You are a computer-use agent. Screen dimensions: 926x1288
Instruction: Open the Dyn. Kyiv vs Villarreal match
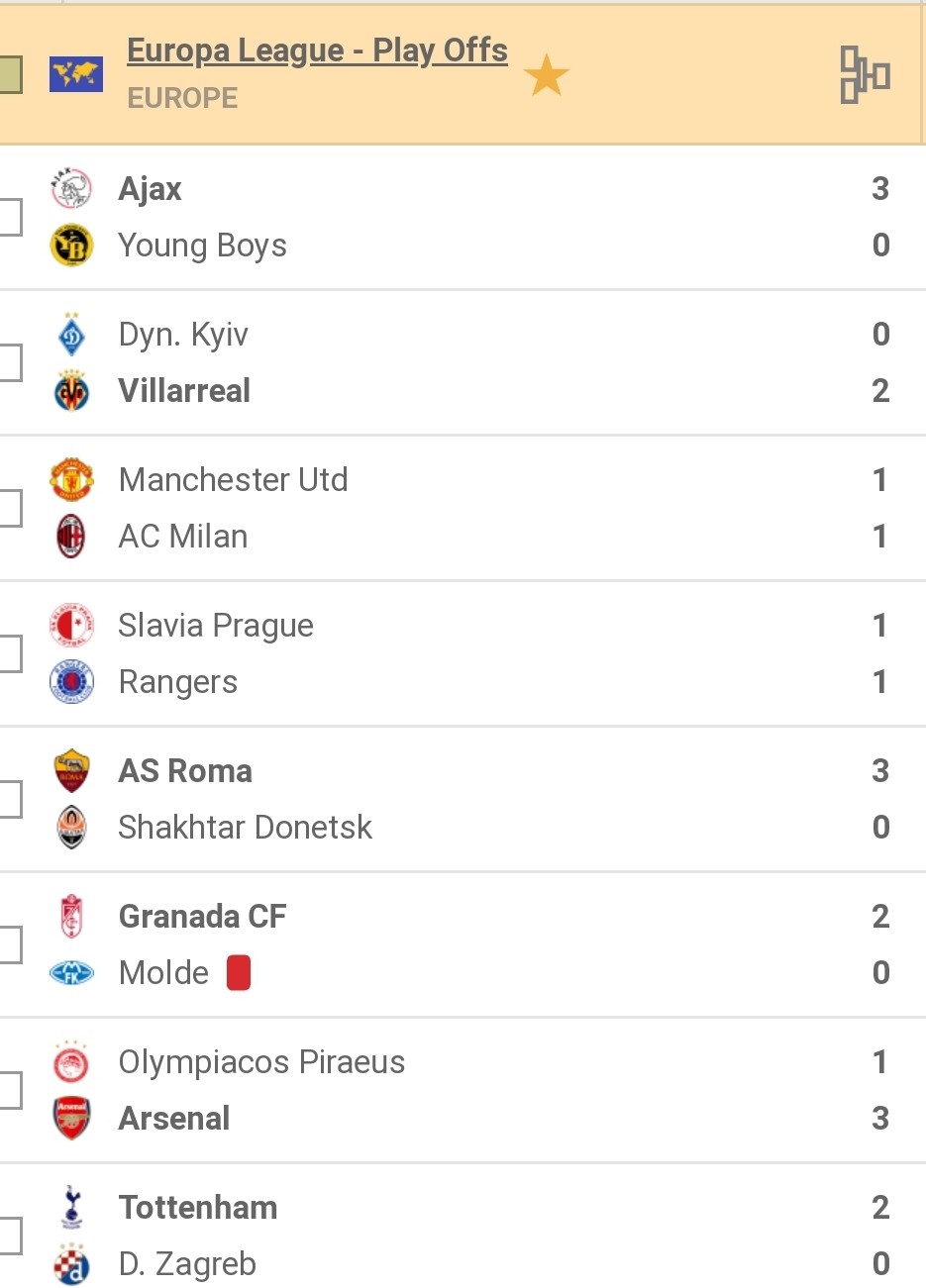click(463, 362)
